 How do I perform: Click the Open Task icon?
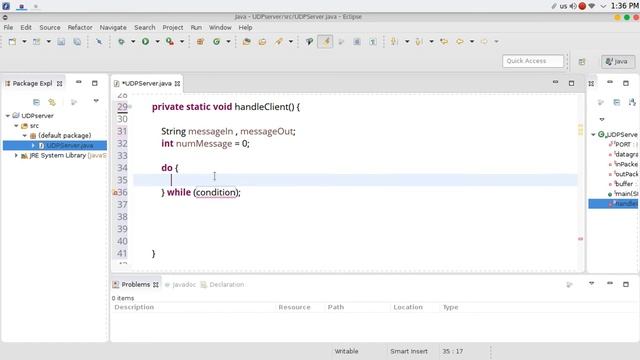point(262,42)
